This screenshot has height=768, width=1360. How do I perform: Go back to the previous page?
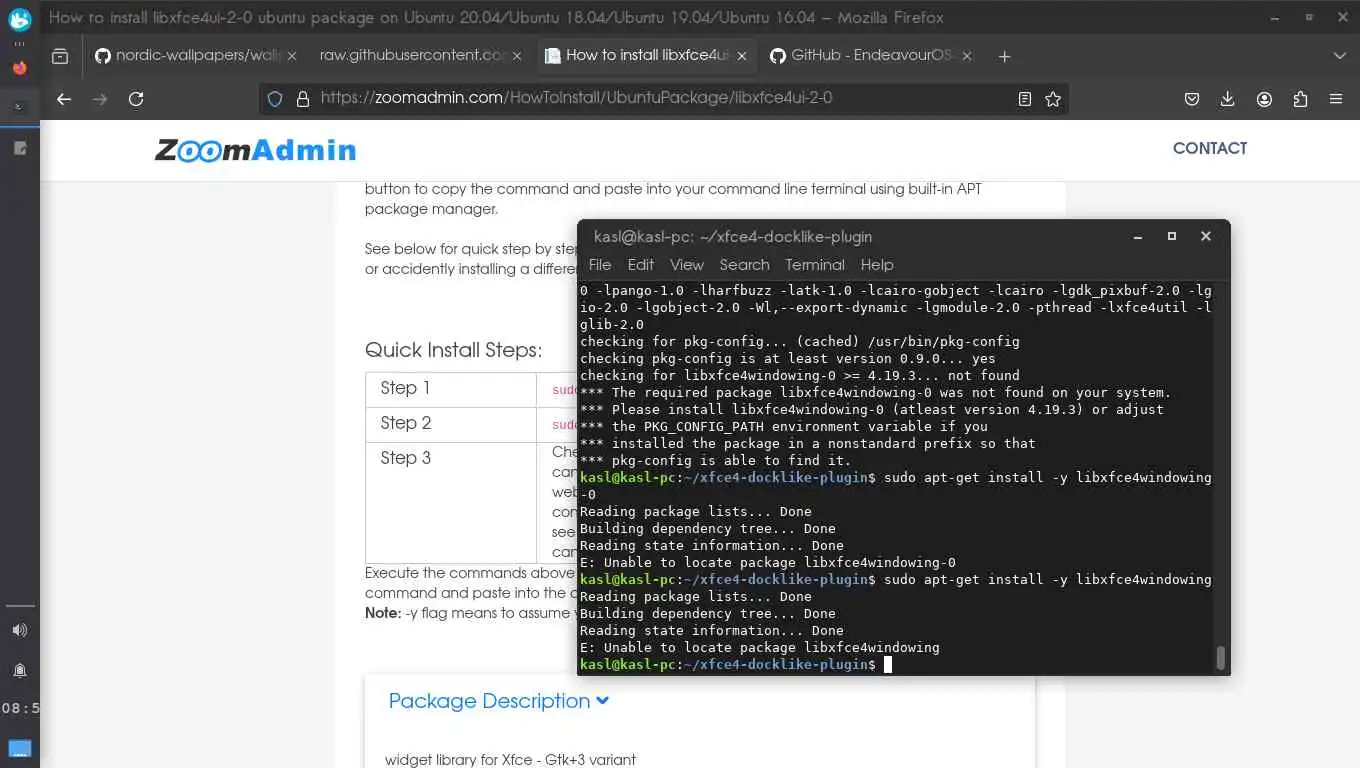click(x=64, y=99)
